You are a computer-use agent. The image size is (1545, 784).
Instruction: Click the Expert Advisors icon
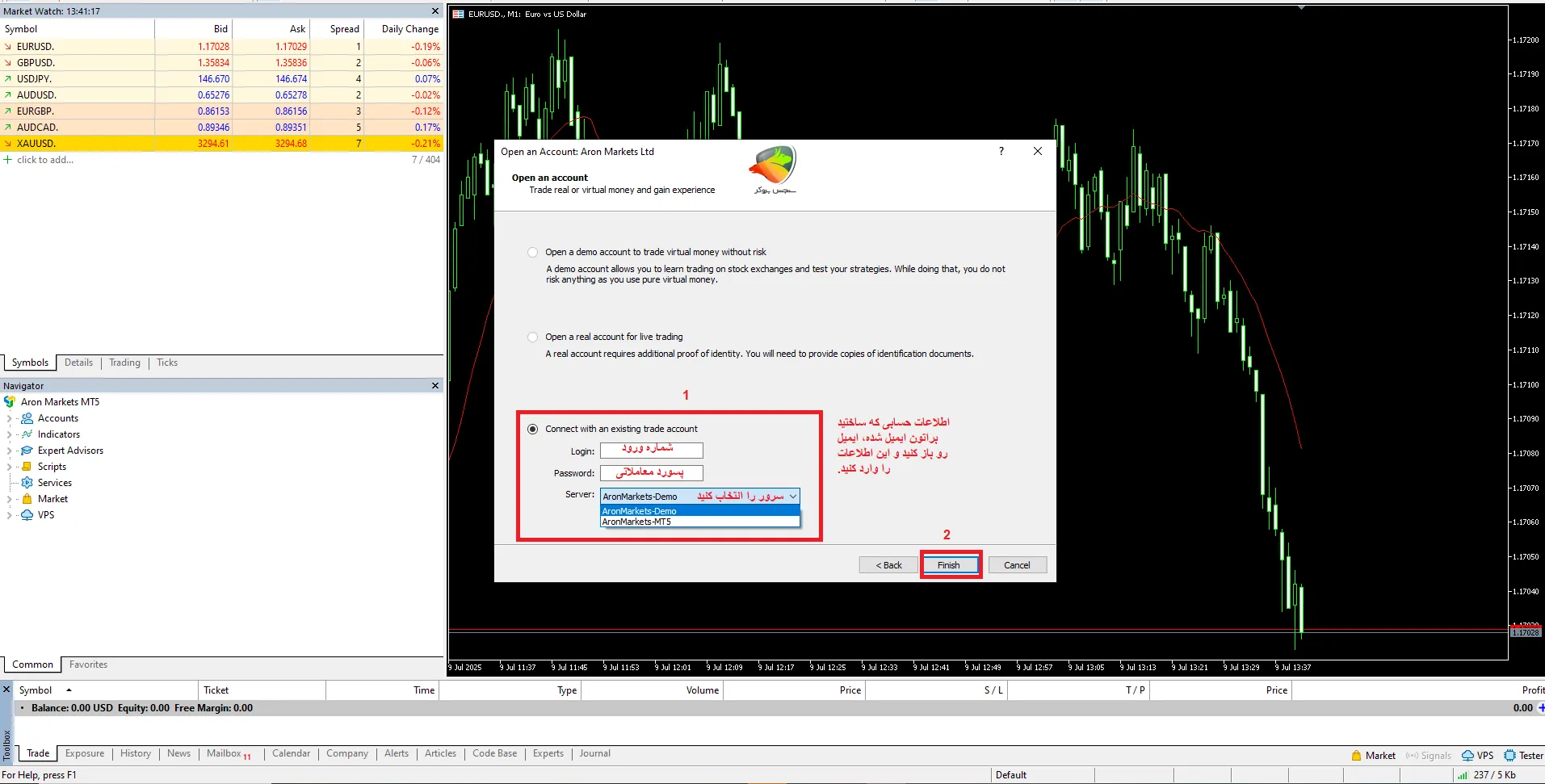[x=27, y=451]
